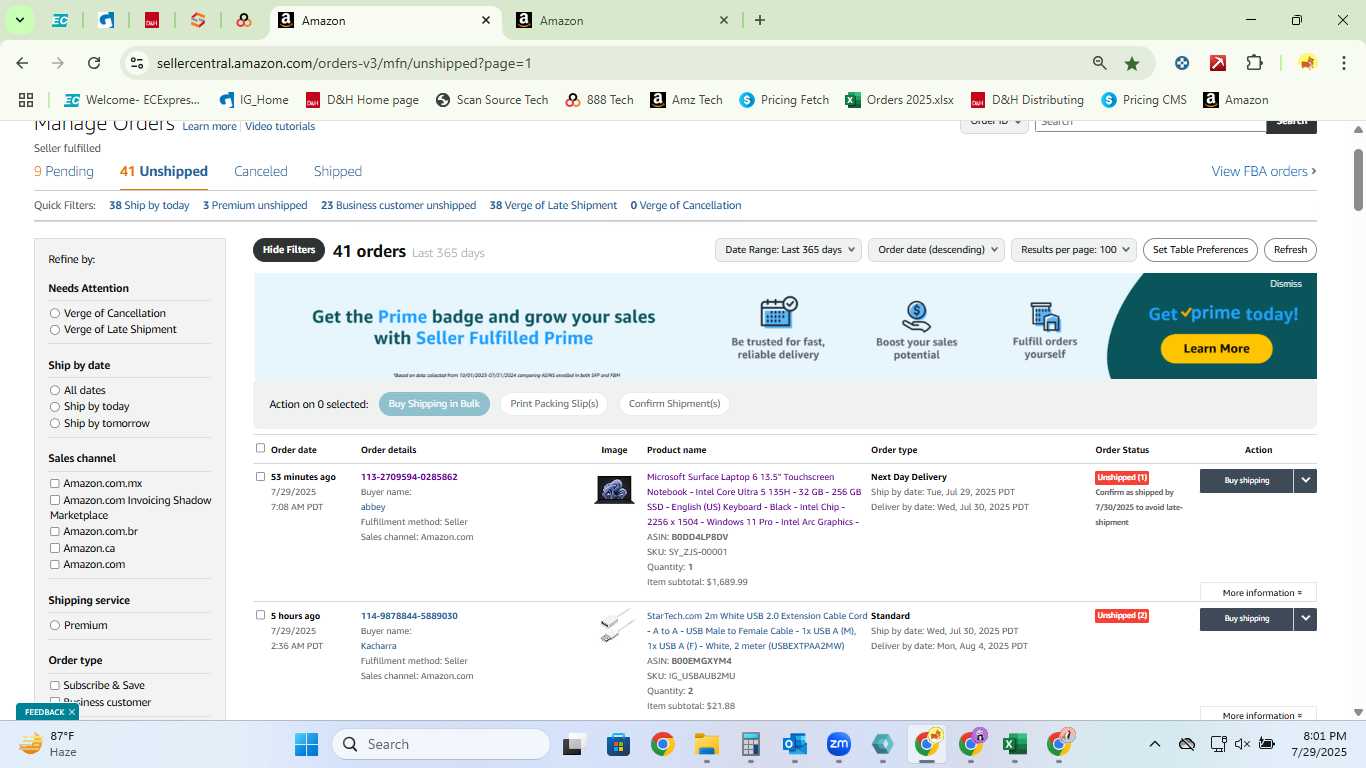Tick the select-all orders header checkbox
The image size is (1366, 768).
pyautogui.click(x=261, y=448)
